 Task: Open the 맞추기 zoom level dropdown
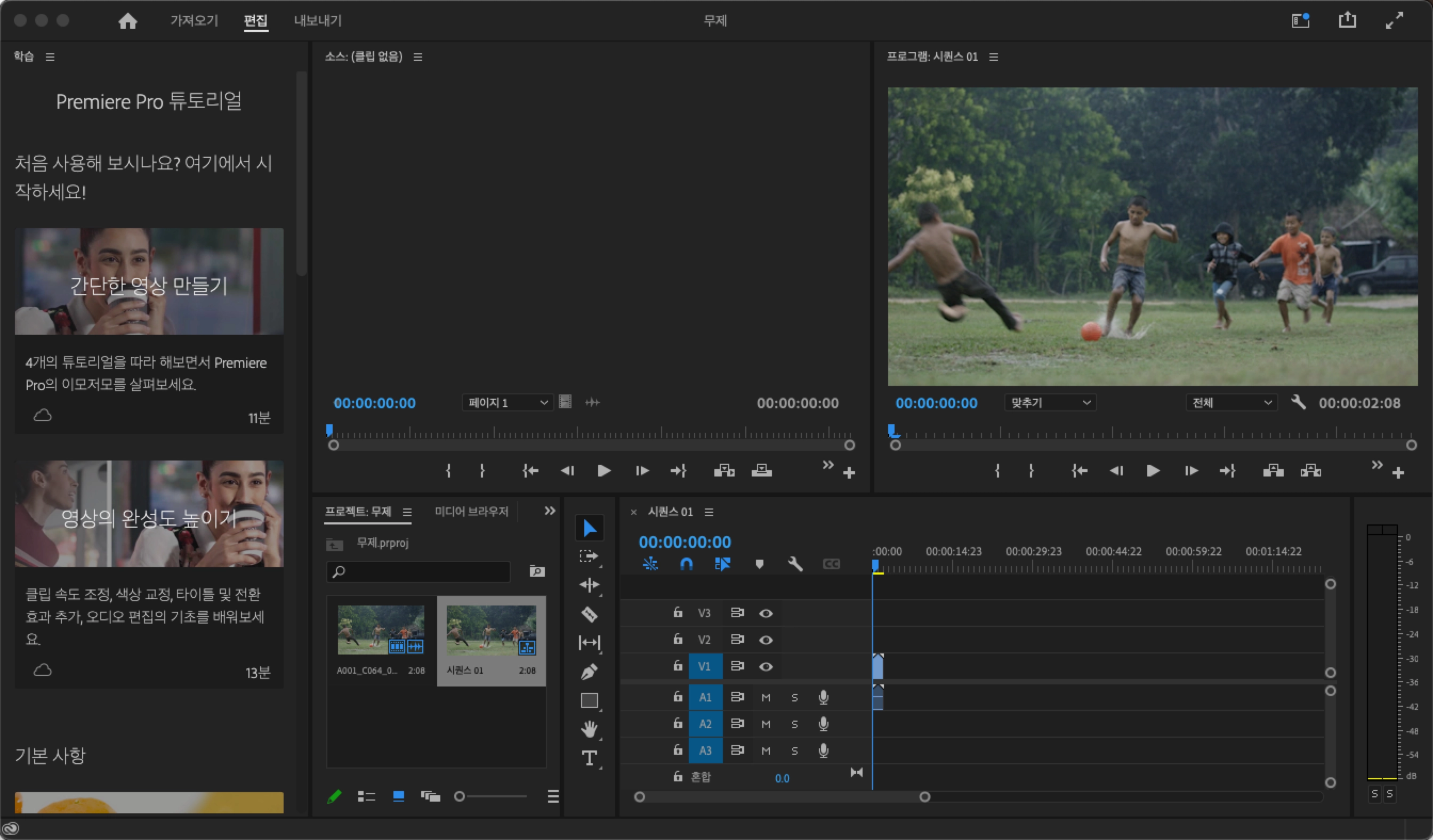pyautogui.click(x=1050, y=403)
